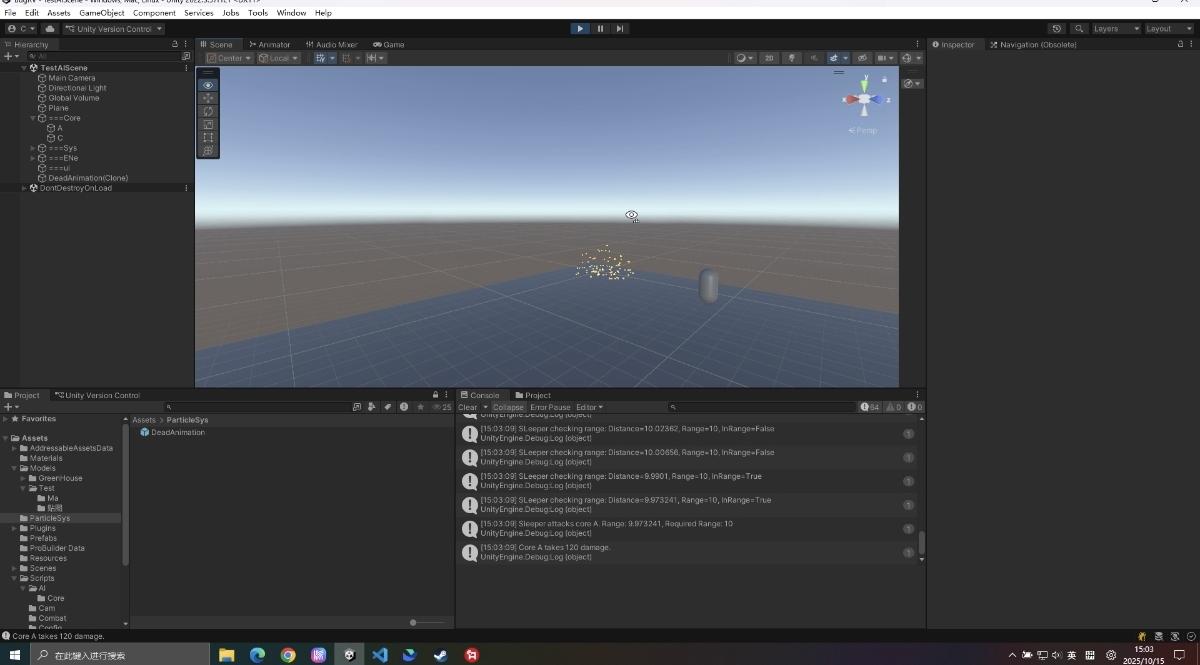Click the Step frame button

(x=621, y=29)
